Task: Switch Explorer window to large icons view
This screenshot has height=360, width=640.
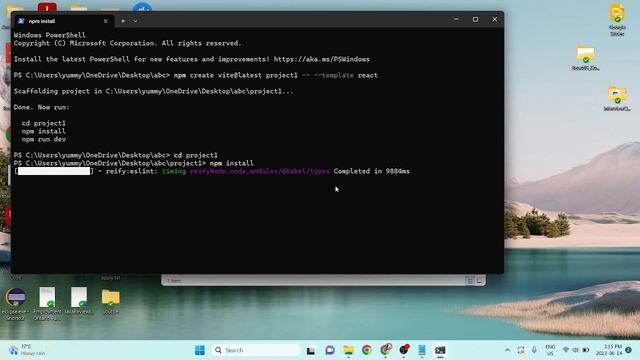Action: pyautogui.click(x=479, y=280)
